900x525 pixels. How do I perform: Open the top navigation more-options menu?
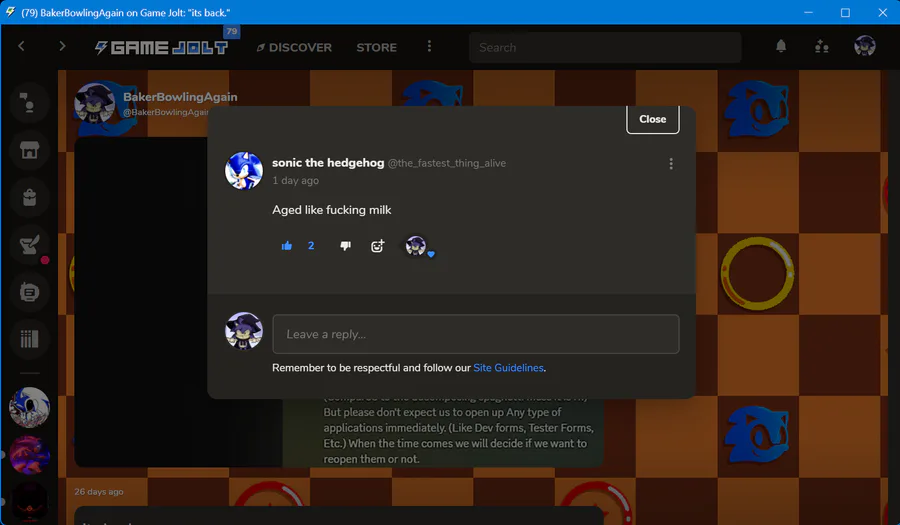(429, 46)
